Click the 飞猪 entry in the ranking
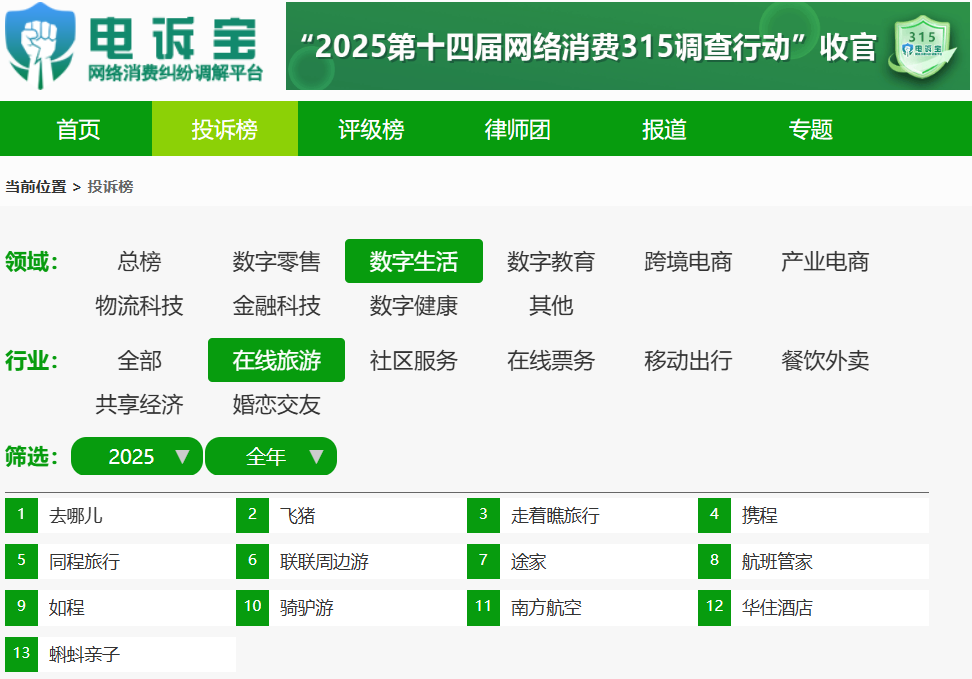972x679 pixels. (298, 515)
